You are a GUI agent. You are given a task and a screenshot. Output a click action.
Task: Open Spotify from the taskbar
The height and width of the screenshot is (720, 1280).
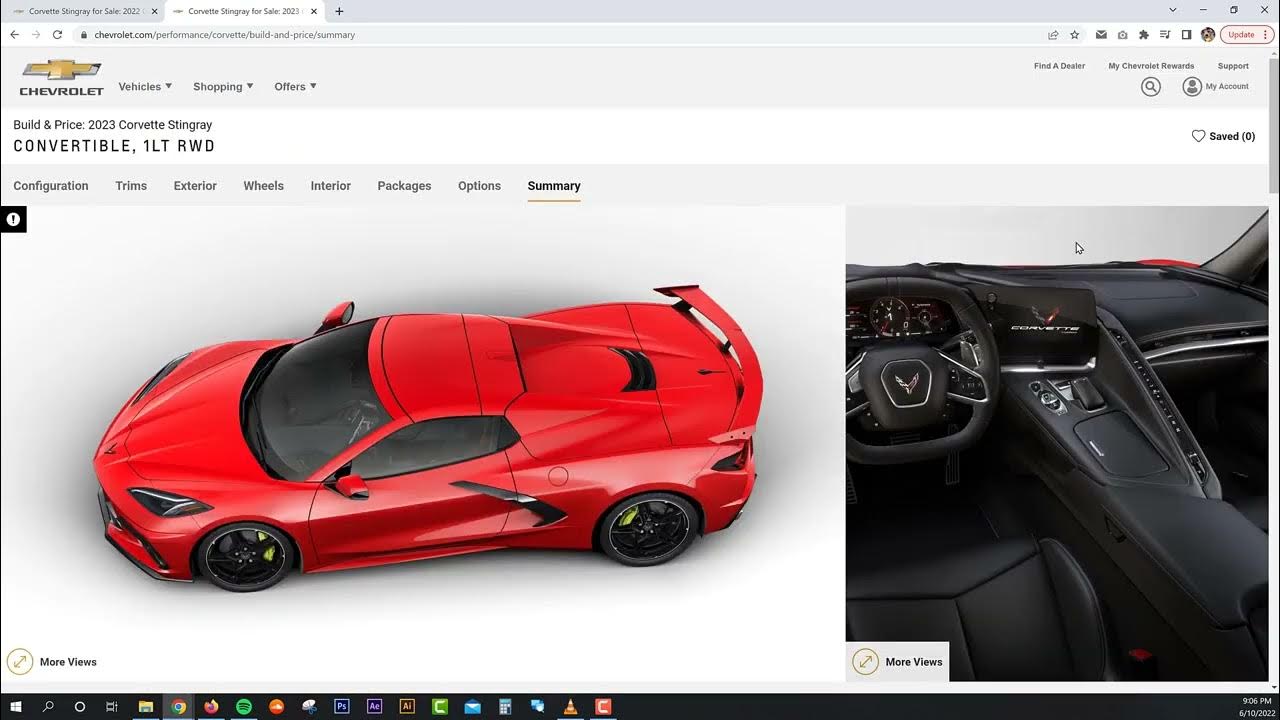(244, 706)
